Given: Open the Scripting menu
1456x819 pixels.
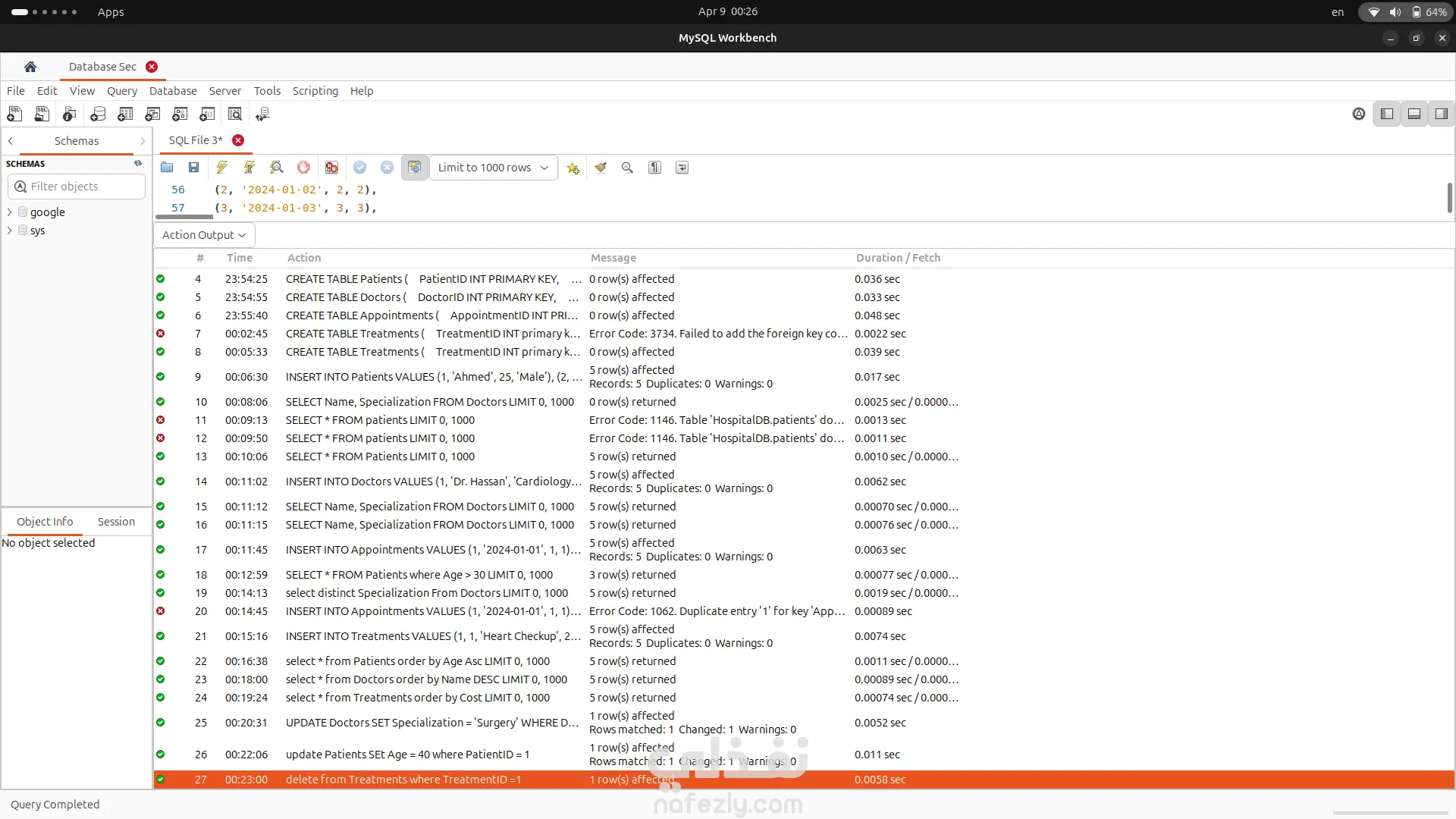Looking at the screenshot, I should pyautogui.click(x=315, y=91).
